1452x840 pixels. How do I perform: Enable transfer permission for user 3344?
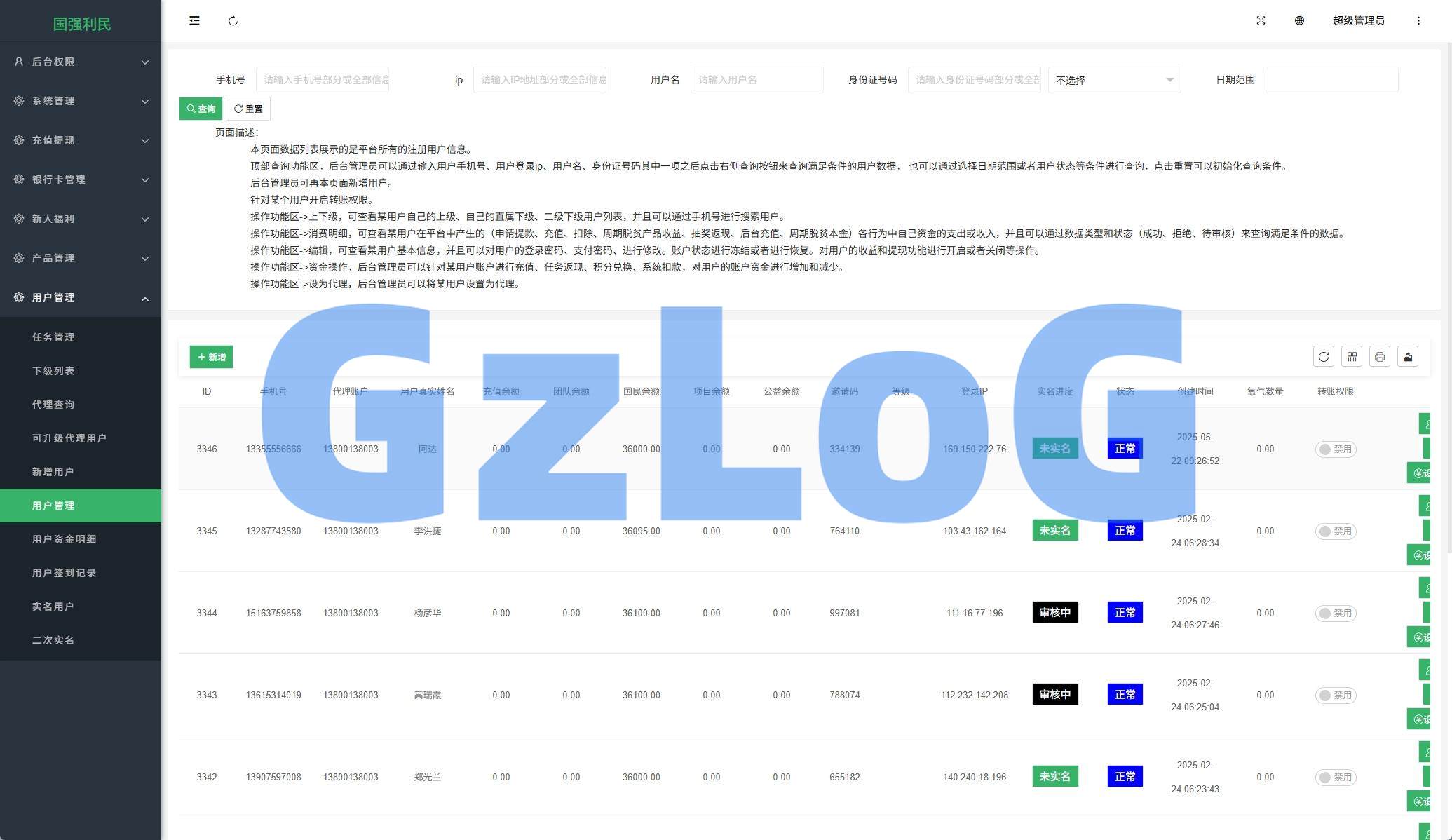click(1335, 614)
